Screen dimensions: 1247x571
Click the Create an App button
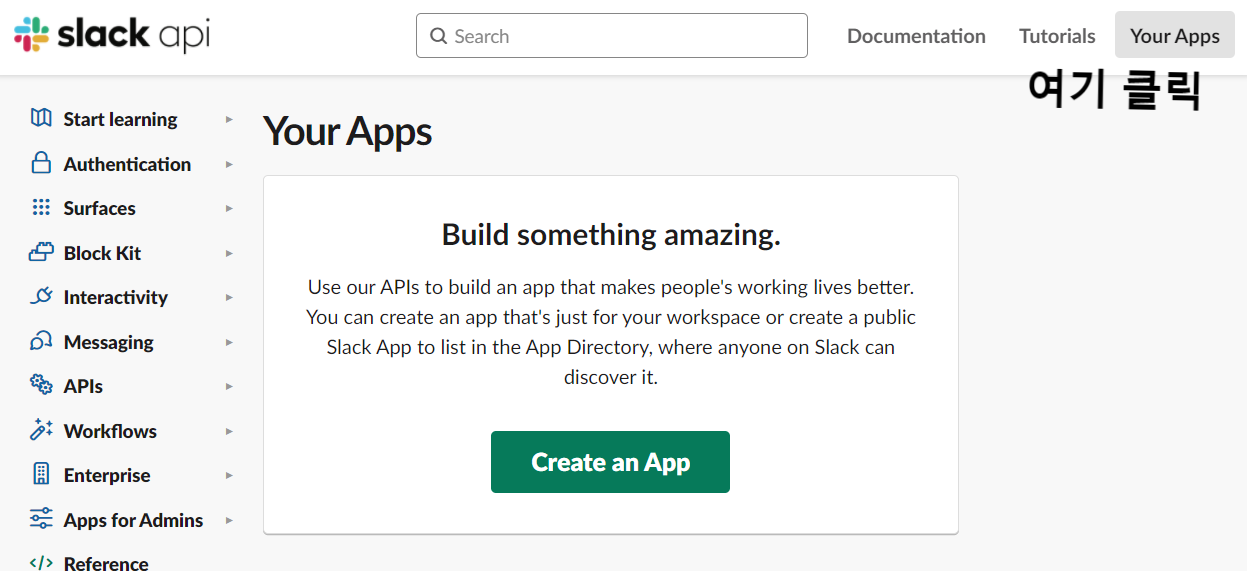click(x=610, y=462)
